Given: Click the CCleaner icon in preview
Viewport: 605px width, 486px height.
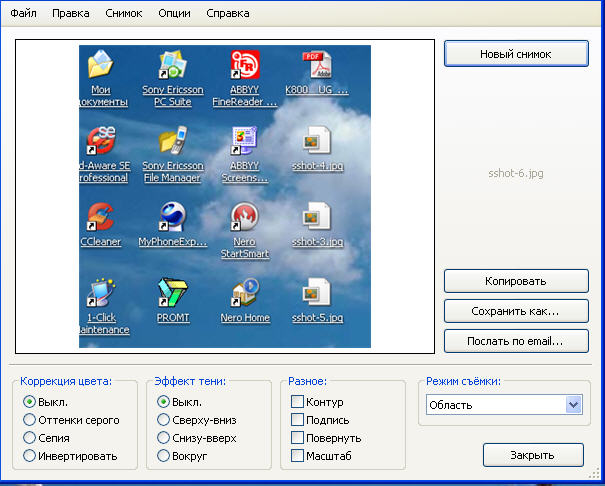Looking at the screenshot, I should coord(100,216).
